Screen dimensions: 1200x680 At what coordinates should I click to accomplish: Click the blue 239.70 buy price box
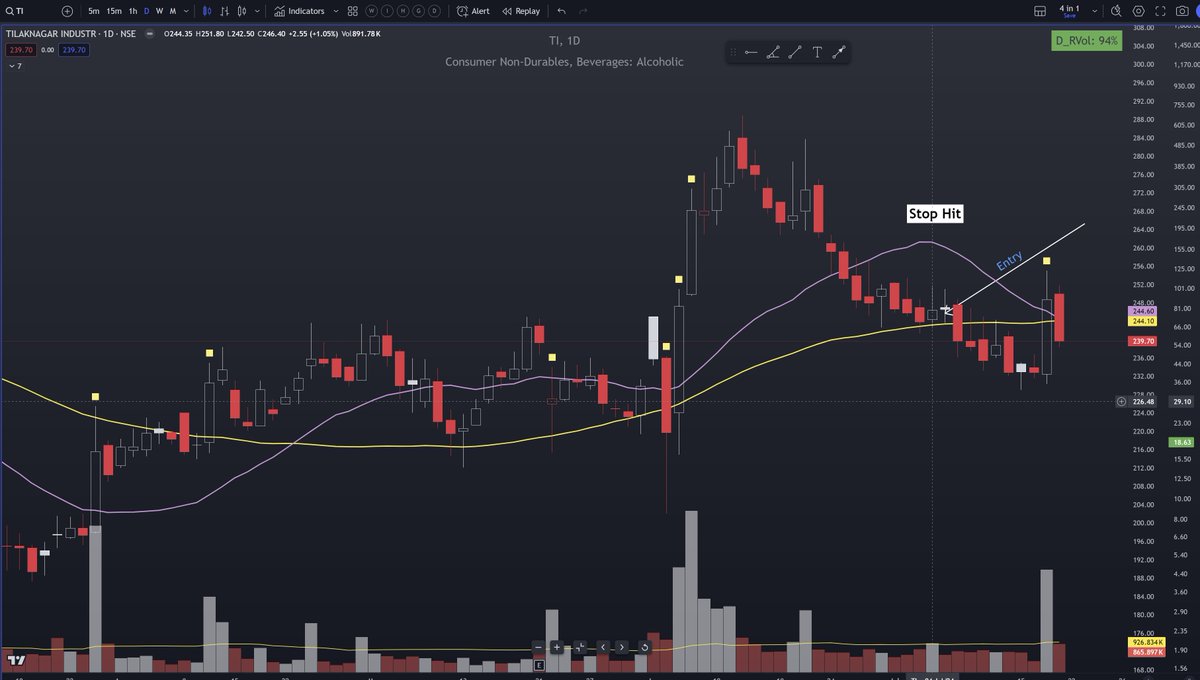74,50
